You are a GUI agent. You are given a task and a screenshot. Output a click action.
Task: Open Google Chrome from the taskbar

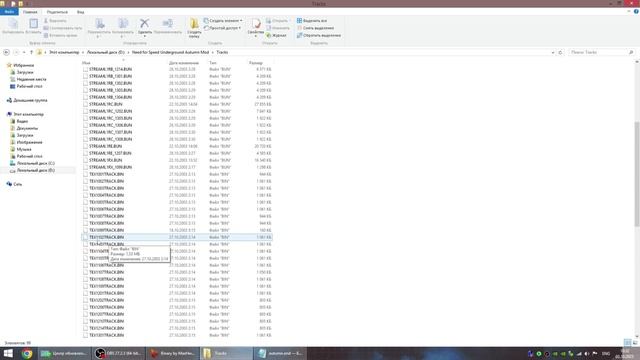[x=27, y=353]
